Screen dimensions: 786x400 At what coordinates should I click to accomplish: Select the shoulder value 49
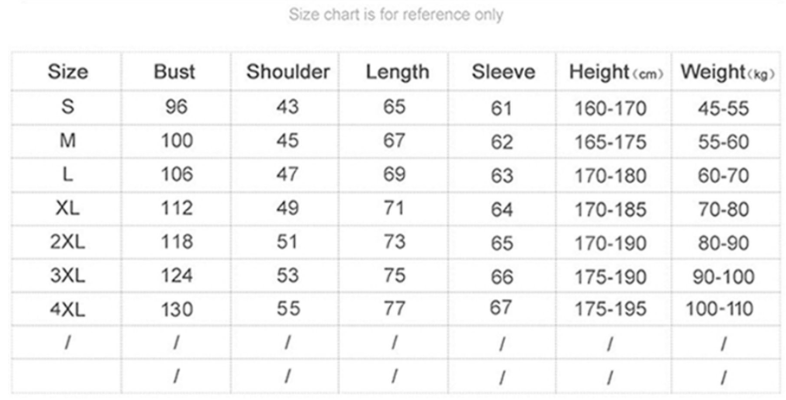pyautogui.click(x=287, y=208)
